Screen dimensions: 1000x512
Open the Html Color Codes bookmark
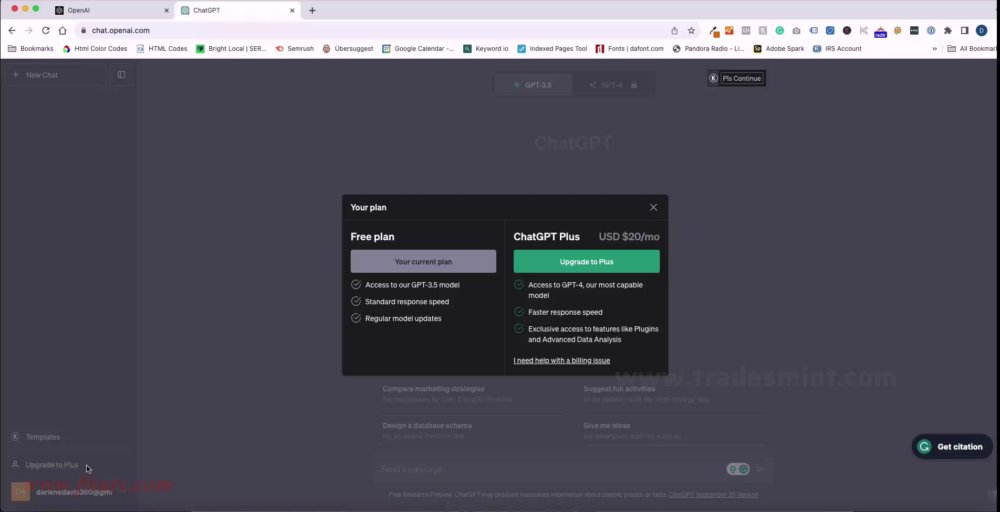pos(94,48)
